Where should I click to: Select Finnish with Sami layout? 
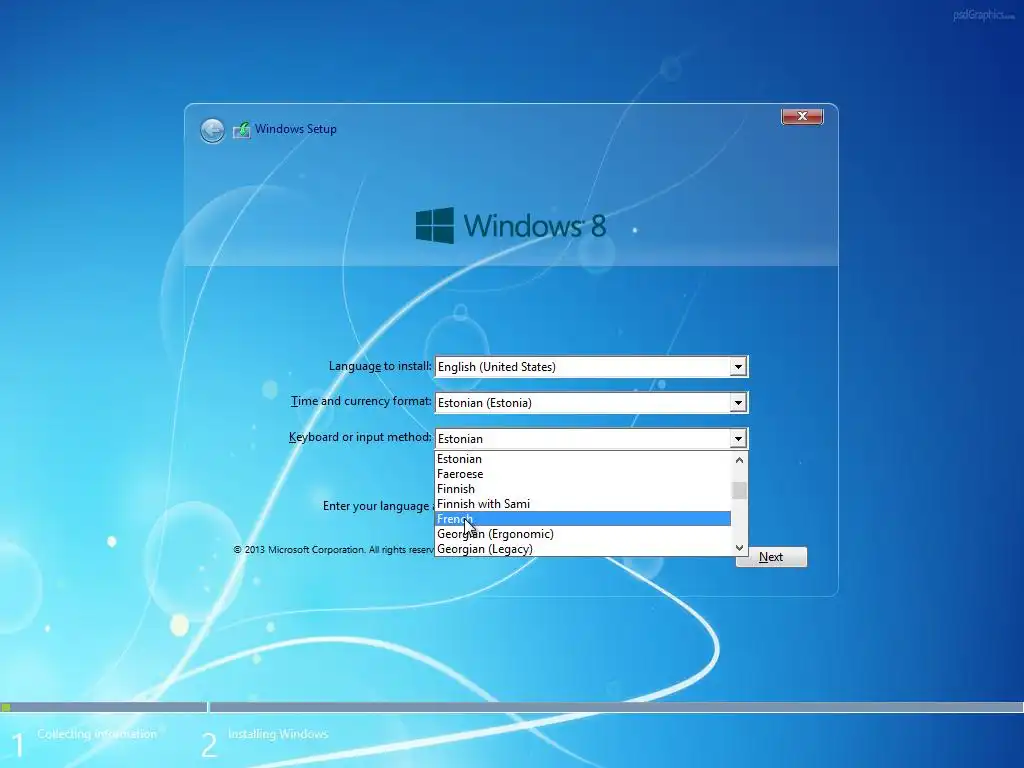click(x=583, y=504)
